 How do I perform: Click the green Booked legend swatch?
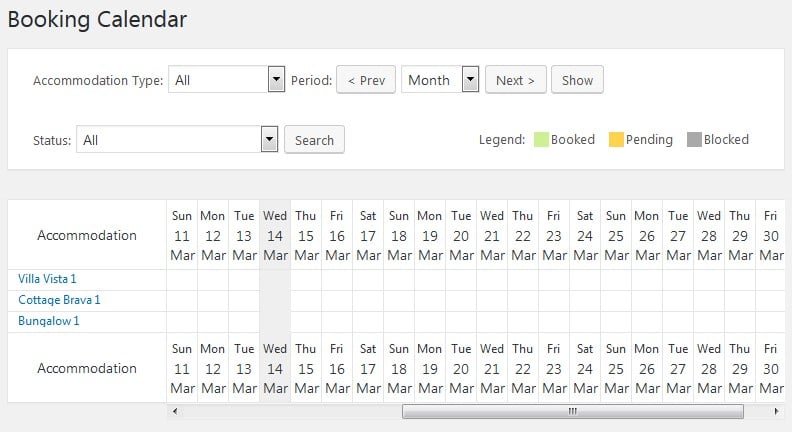tap(541, 140)
